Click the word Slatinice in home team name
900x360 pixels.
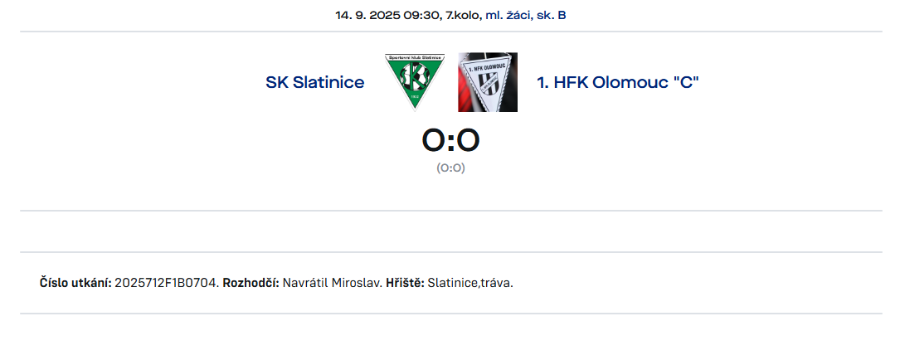coord(328,83)
